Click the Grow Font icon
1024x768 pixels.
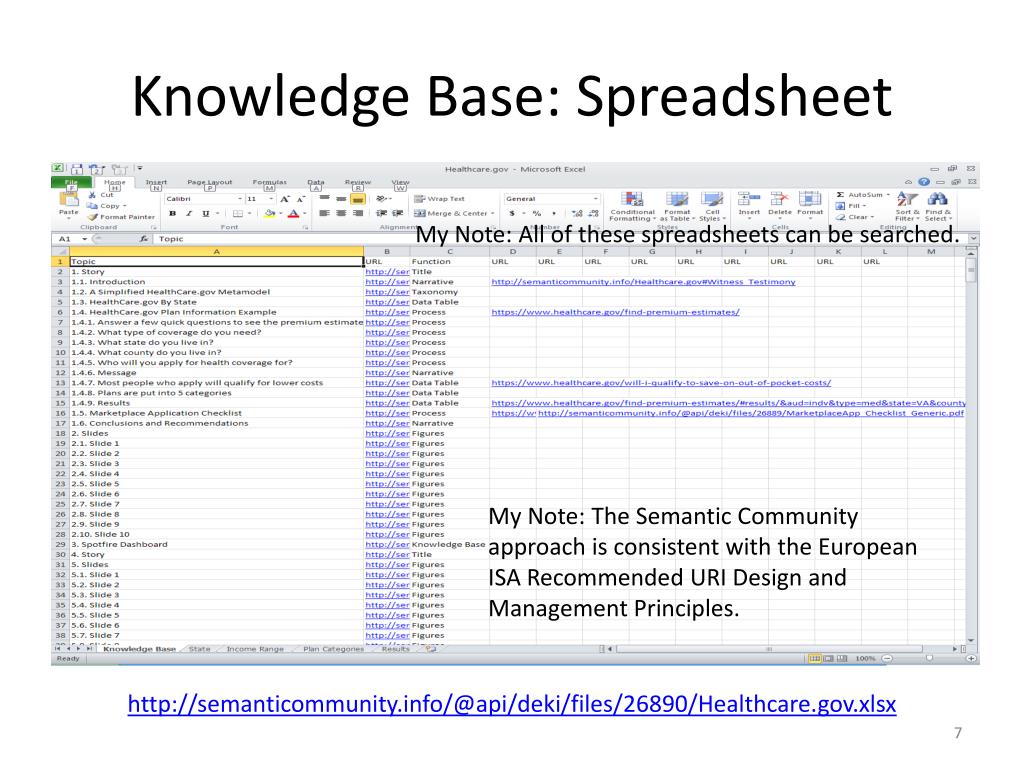[285, 199]
